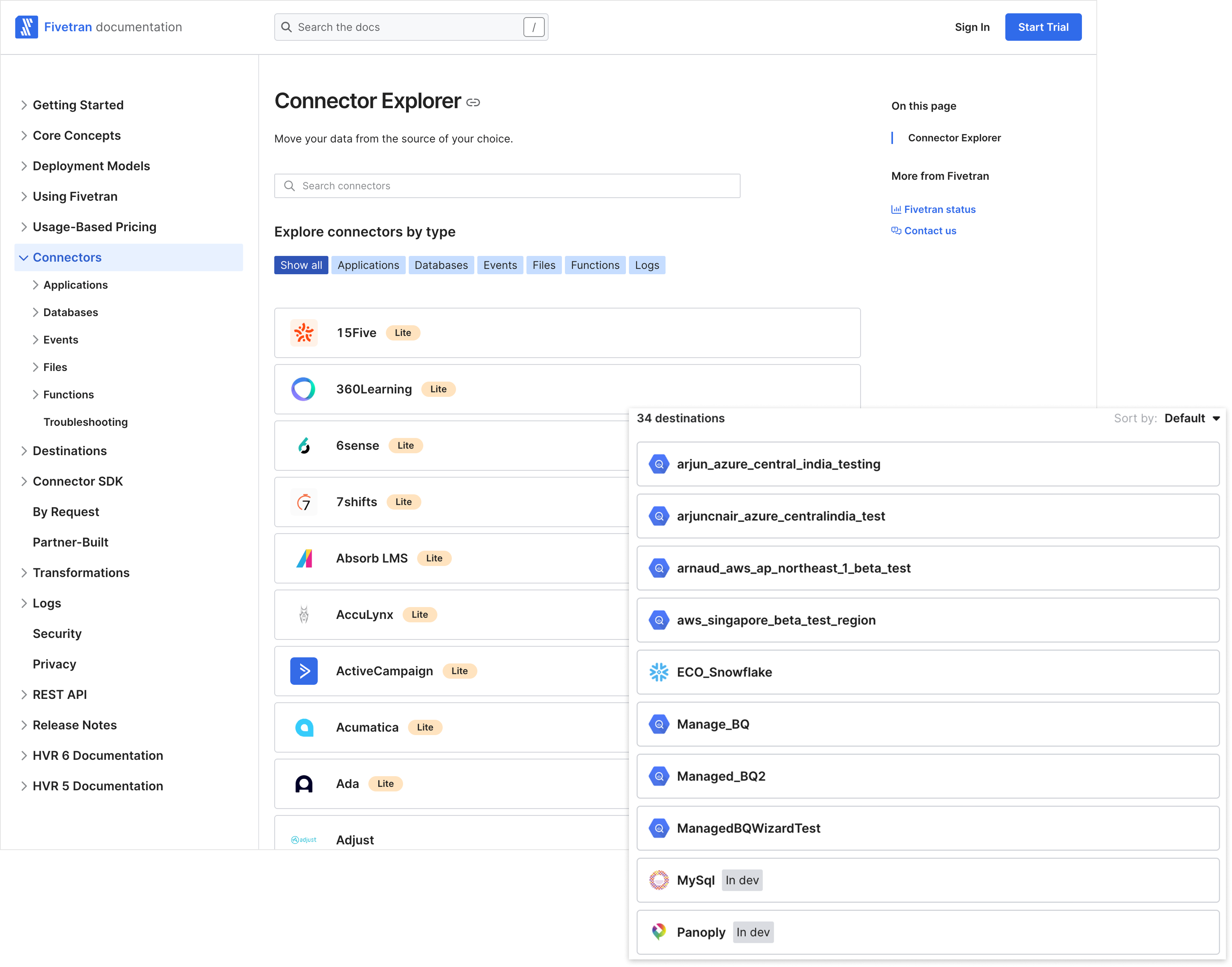The width and height of the screenshot is (1232, 967).
Task: Click the Search the docs input field
Action: [x=411, y=27]
